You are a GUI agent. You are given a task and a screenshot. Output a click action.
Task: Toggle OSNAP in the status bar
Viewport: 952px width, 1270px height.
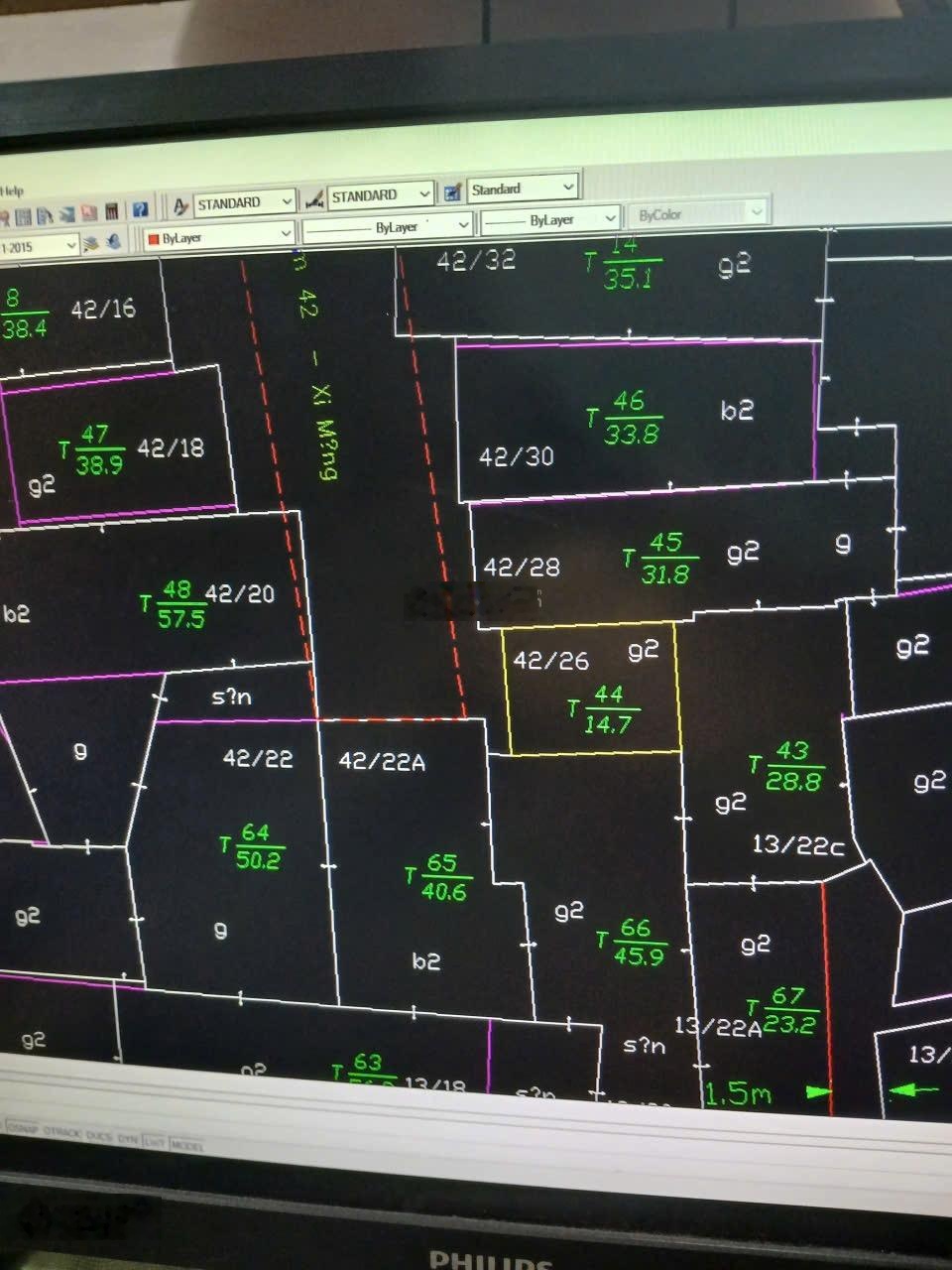coord(21,1128)
